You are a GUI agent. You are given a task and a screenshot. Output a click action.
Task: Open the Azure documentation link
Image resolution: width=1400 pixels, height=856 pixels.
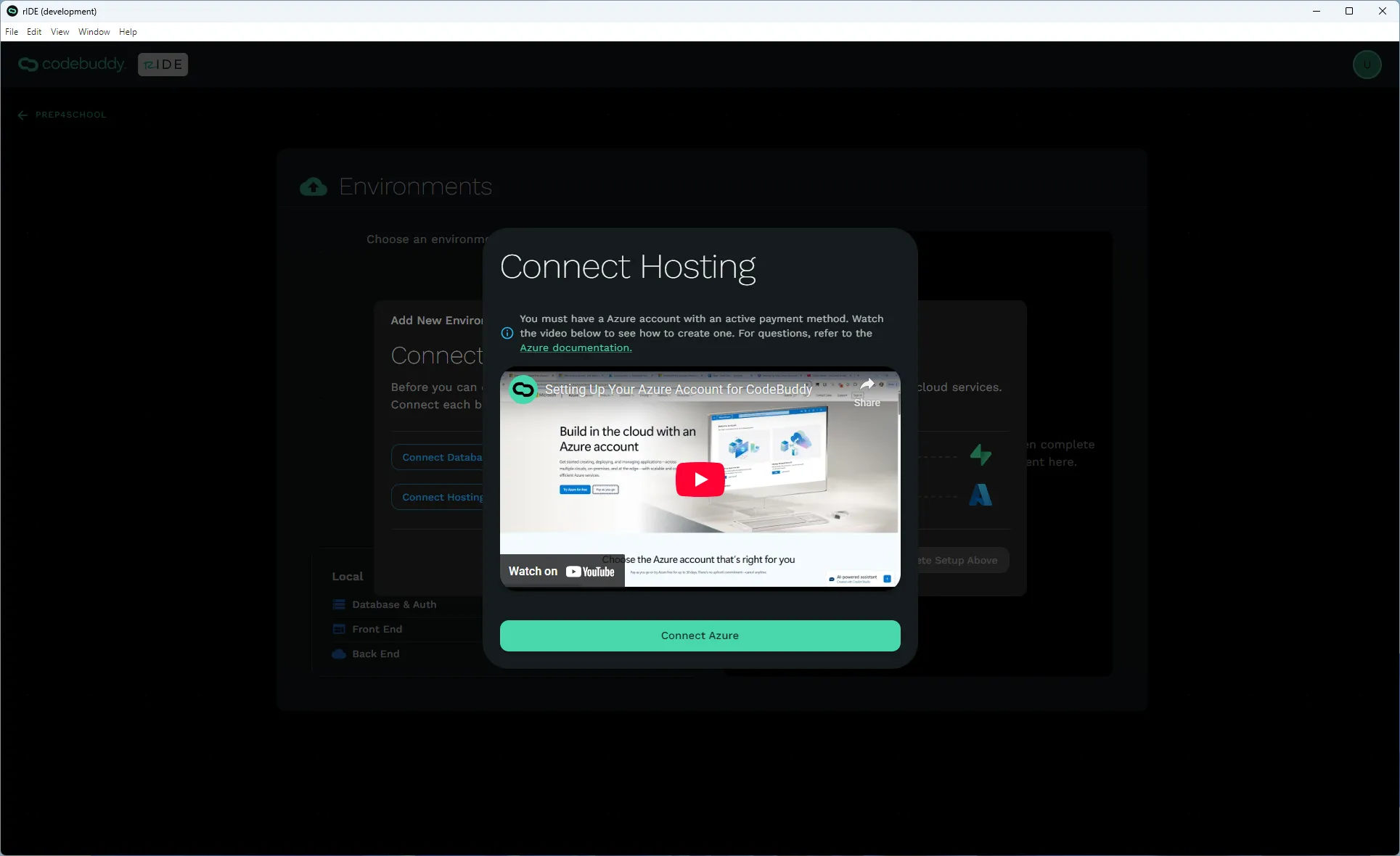pyautogui.click(x=576, y=348)
